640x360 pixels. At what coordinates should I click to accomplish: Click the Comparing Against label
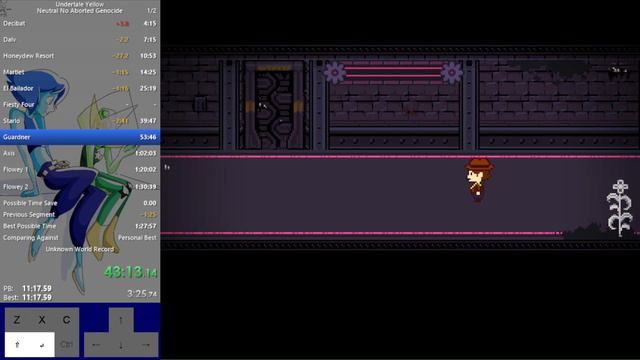click(31, 238)
